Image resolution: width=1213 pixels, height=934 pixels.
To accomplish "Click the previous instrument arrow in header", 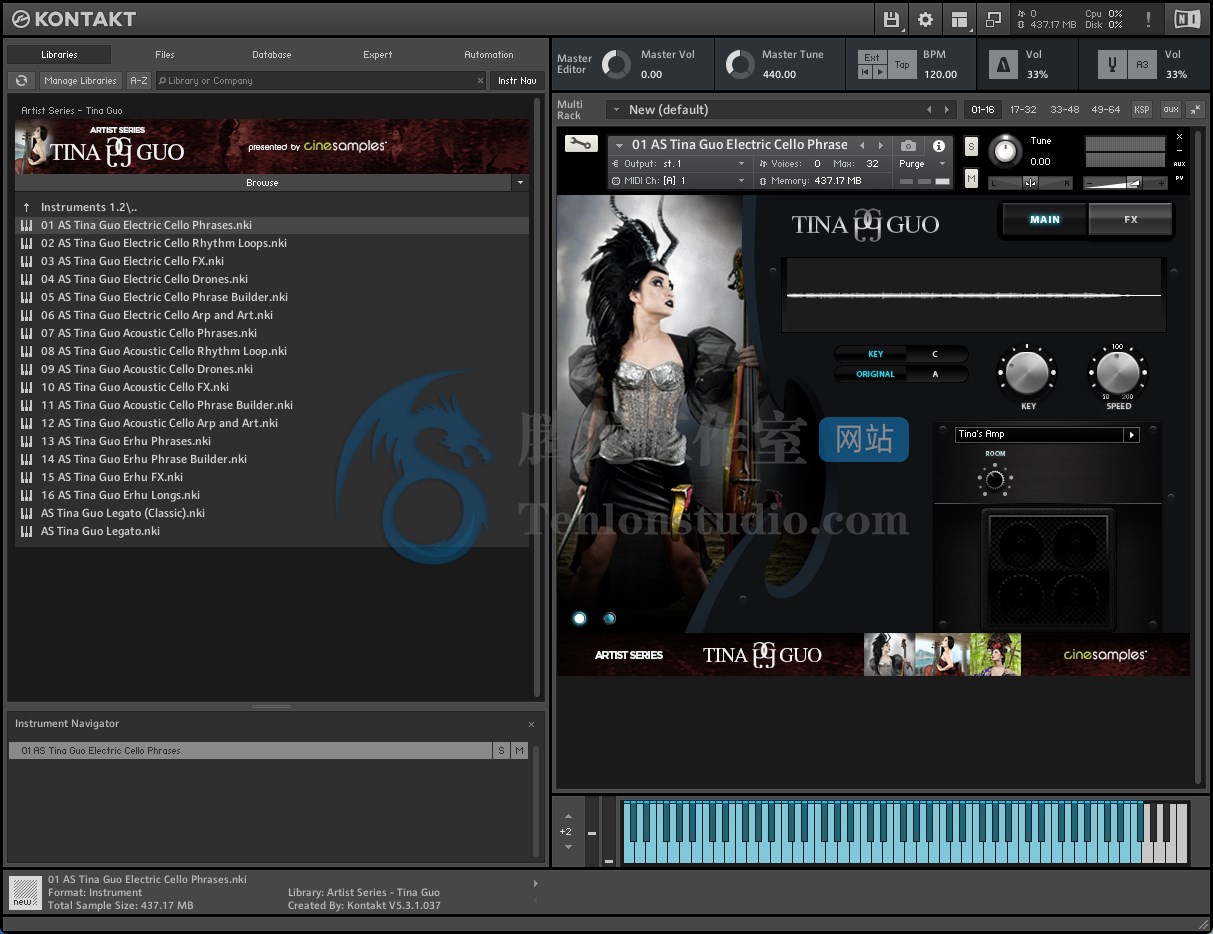I will 862,145.
